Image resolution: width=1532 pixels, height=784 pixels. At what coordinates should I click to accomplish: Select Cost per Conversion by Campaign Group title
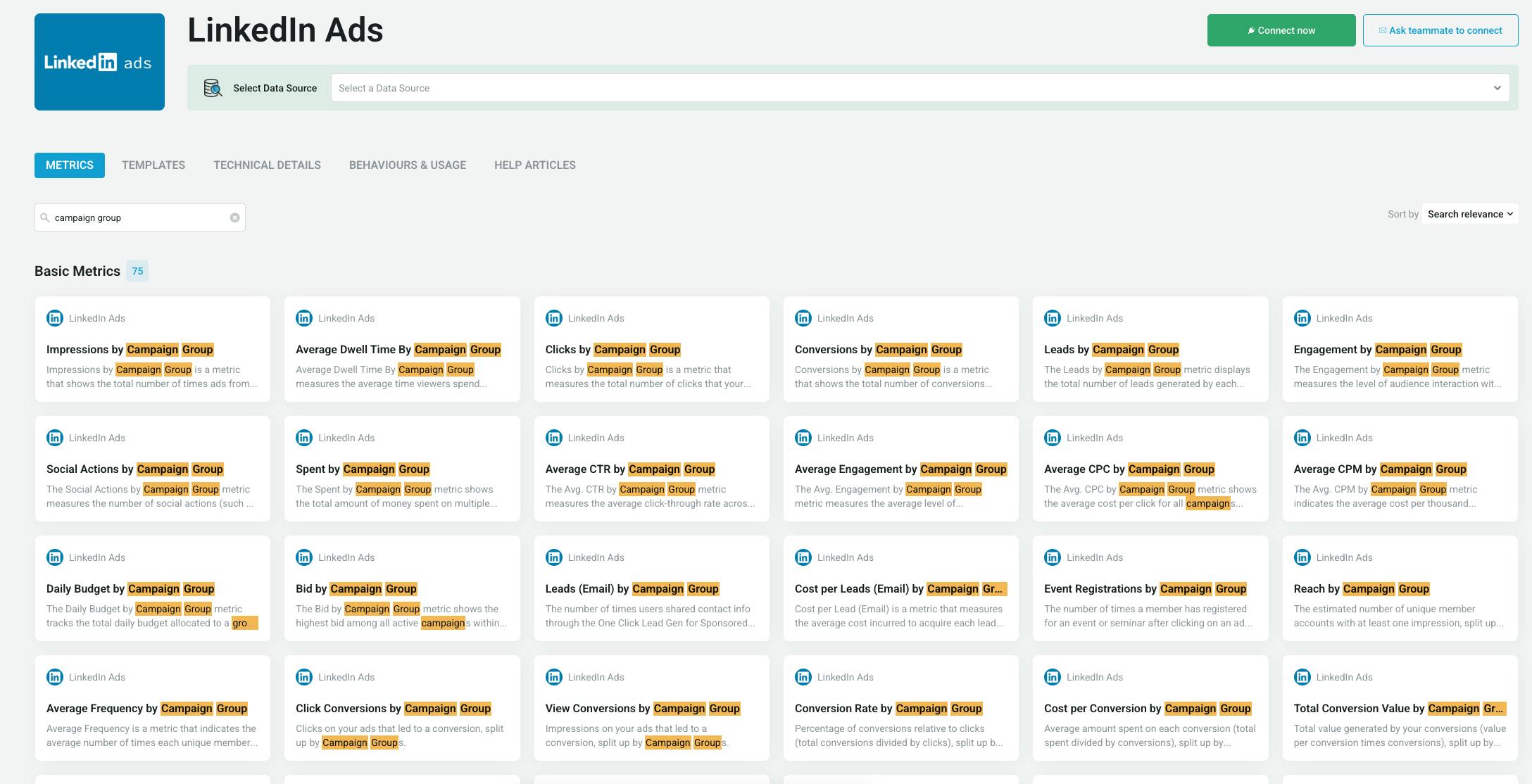click(1148, 708)
